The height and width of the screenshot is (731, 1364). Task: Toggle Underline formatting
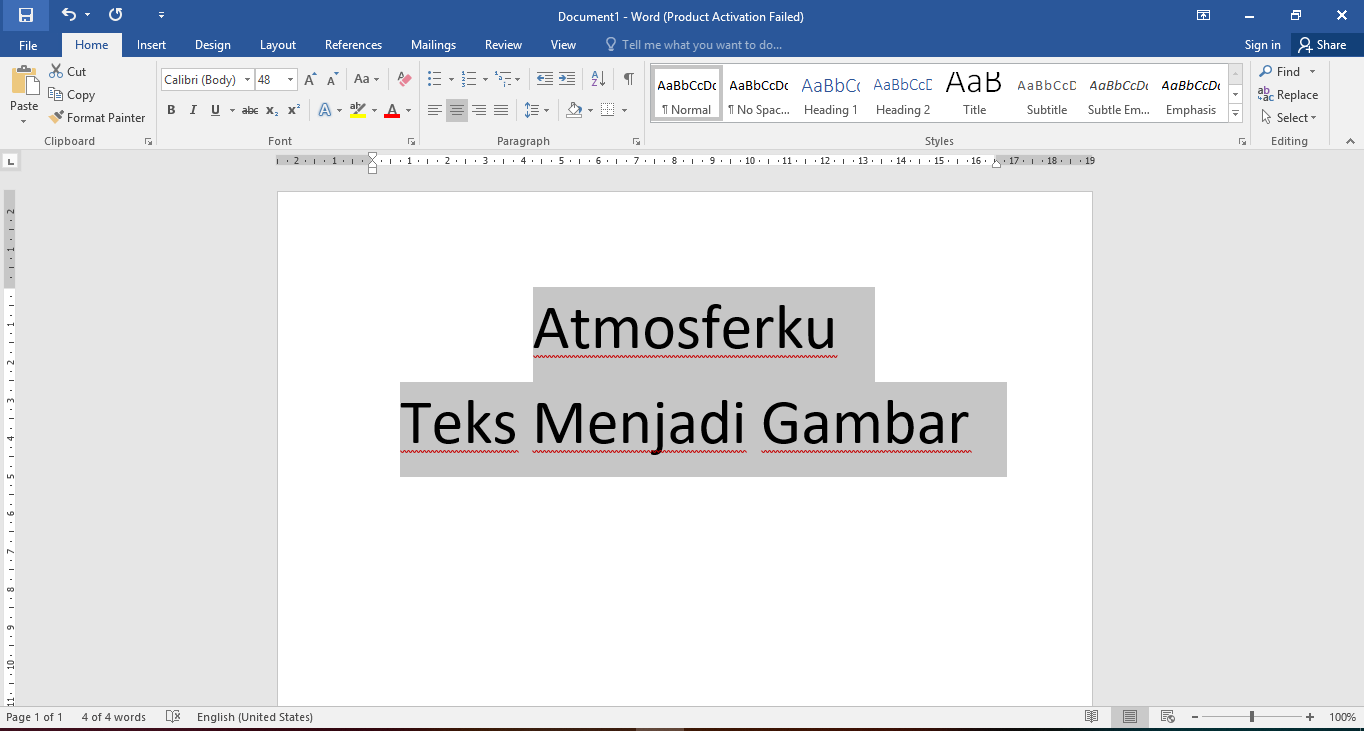[x=215, y=110]
